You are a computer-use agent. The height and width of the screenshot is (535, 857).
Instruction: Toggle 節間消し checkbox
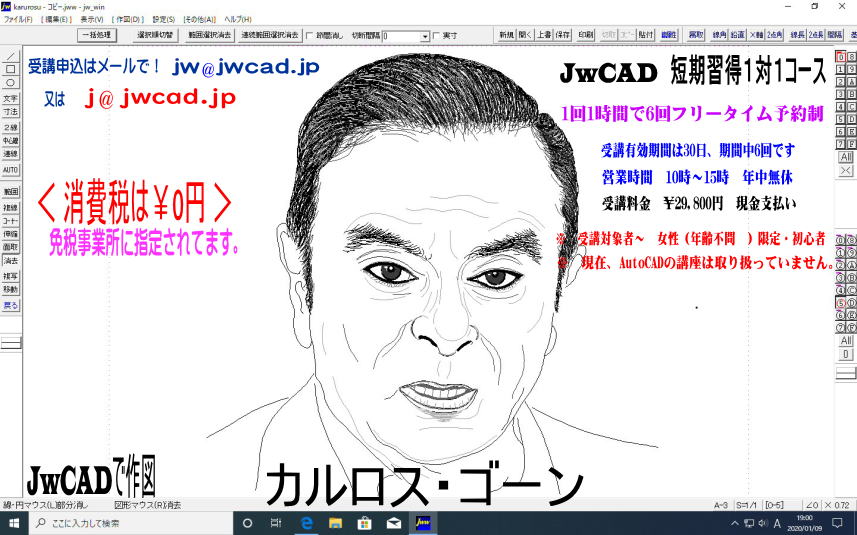click(309, 36)
